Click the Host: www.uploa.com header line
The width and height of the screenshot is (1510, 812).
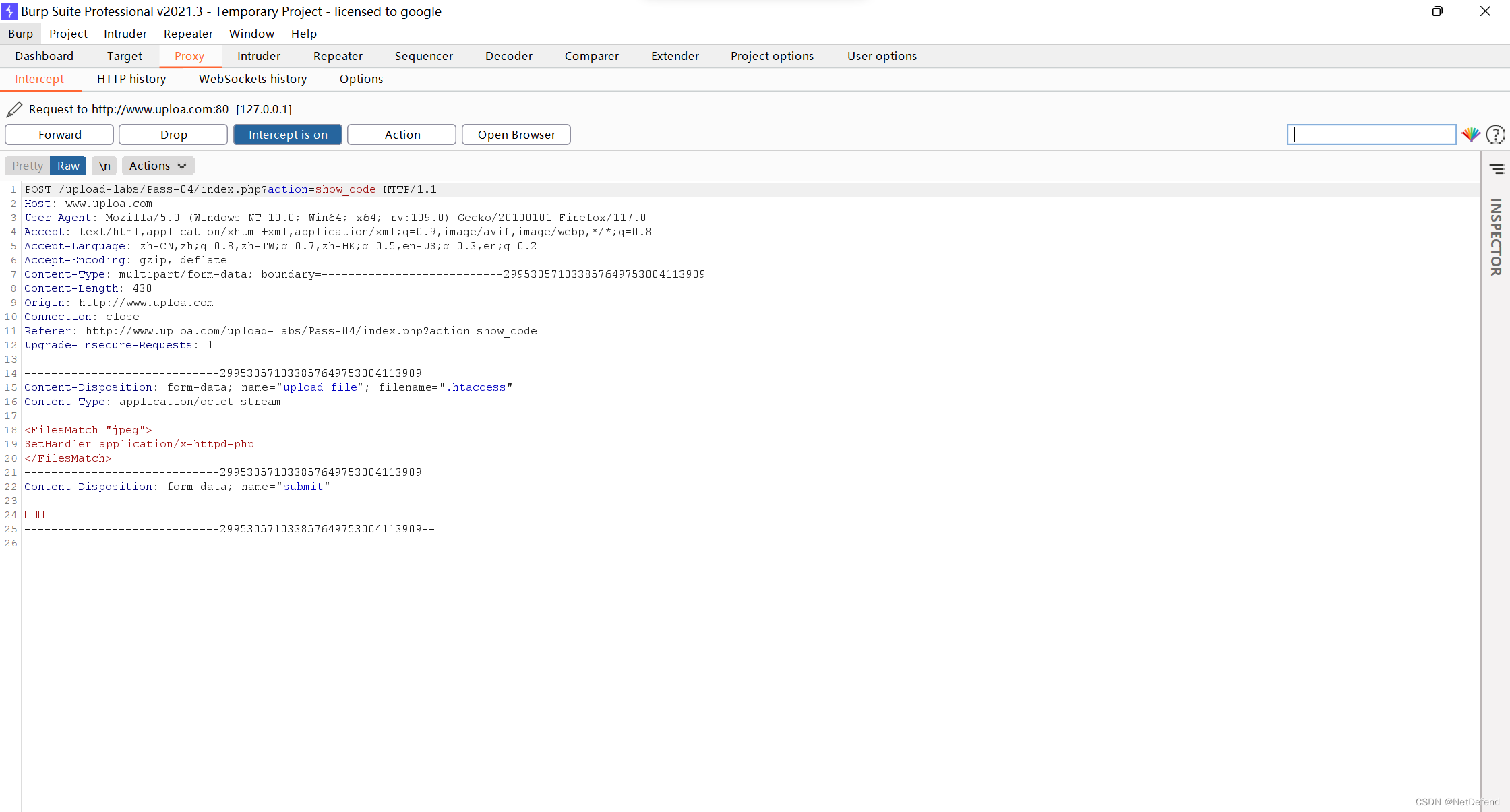coord(88,204)
